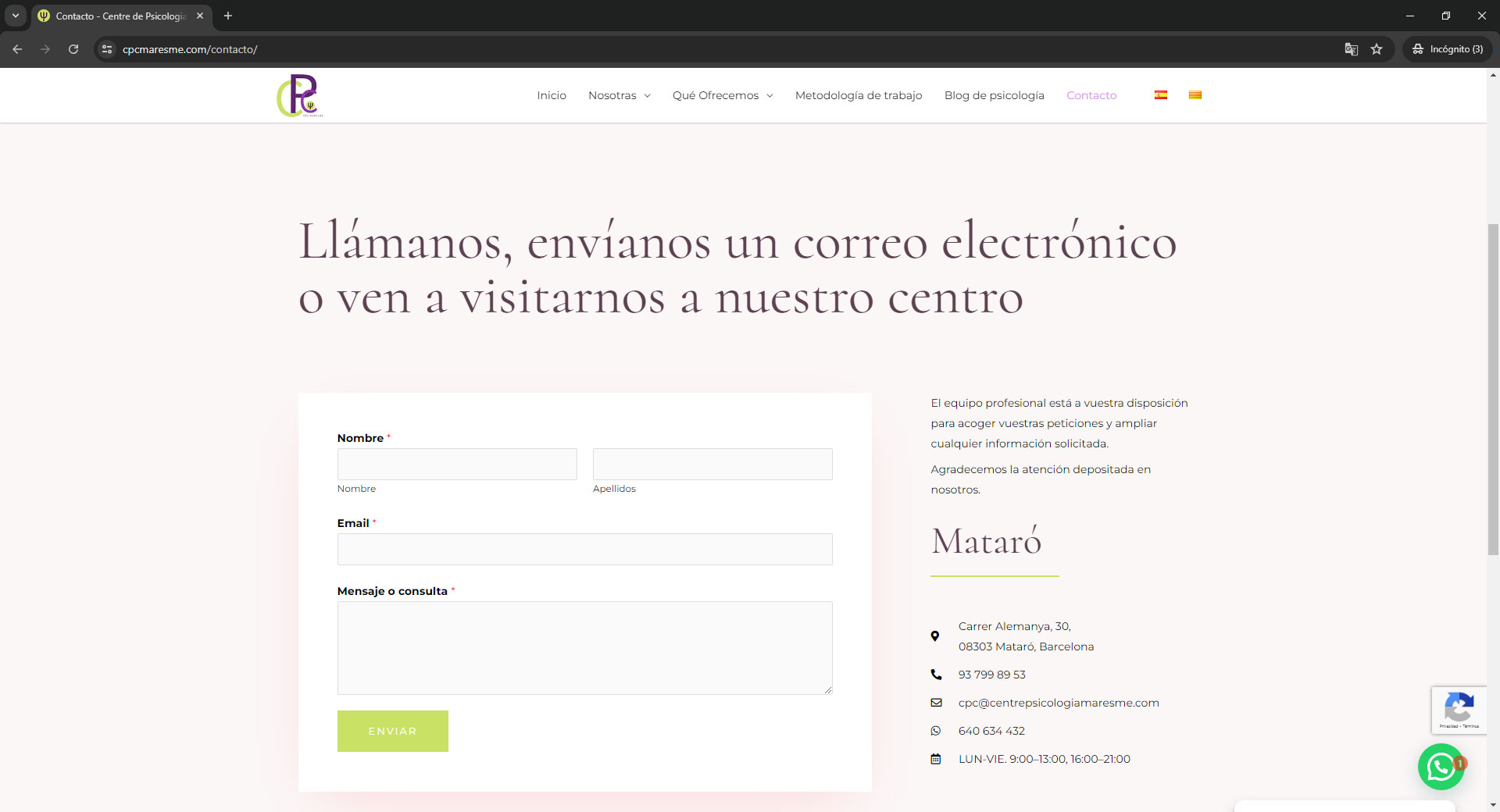Reload the page
Viewport: 1500px width, 812px height.
click(x=73, y=49)
